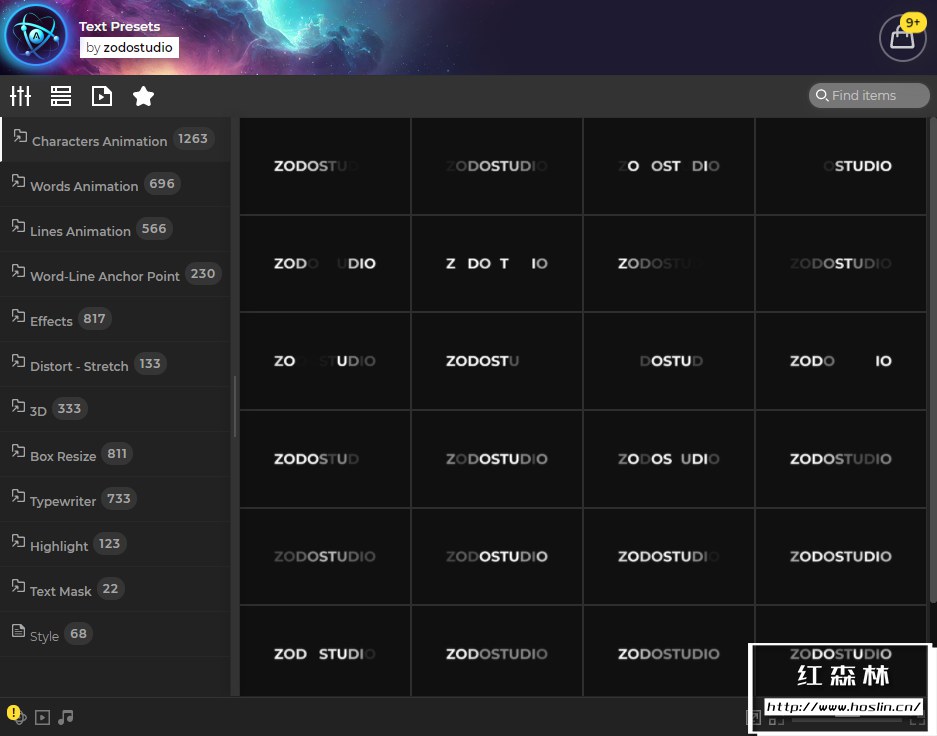Focus the Find items search field
937x736 pixels.
[869, 96]
